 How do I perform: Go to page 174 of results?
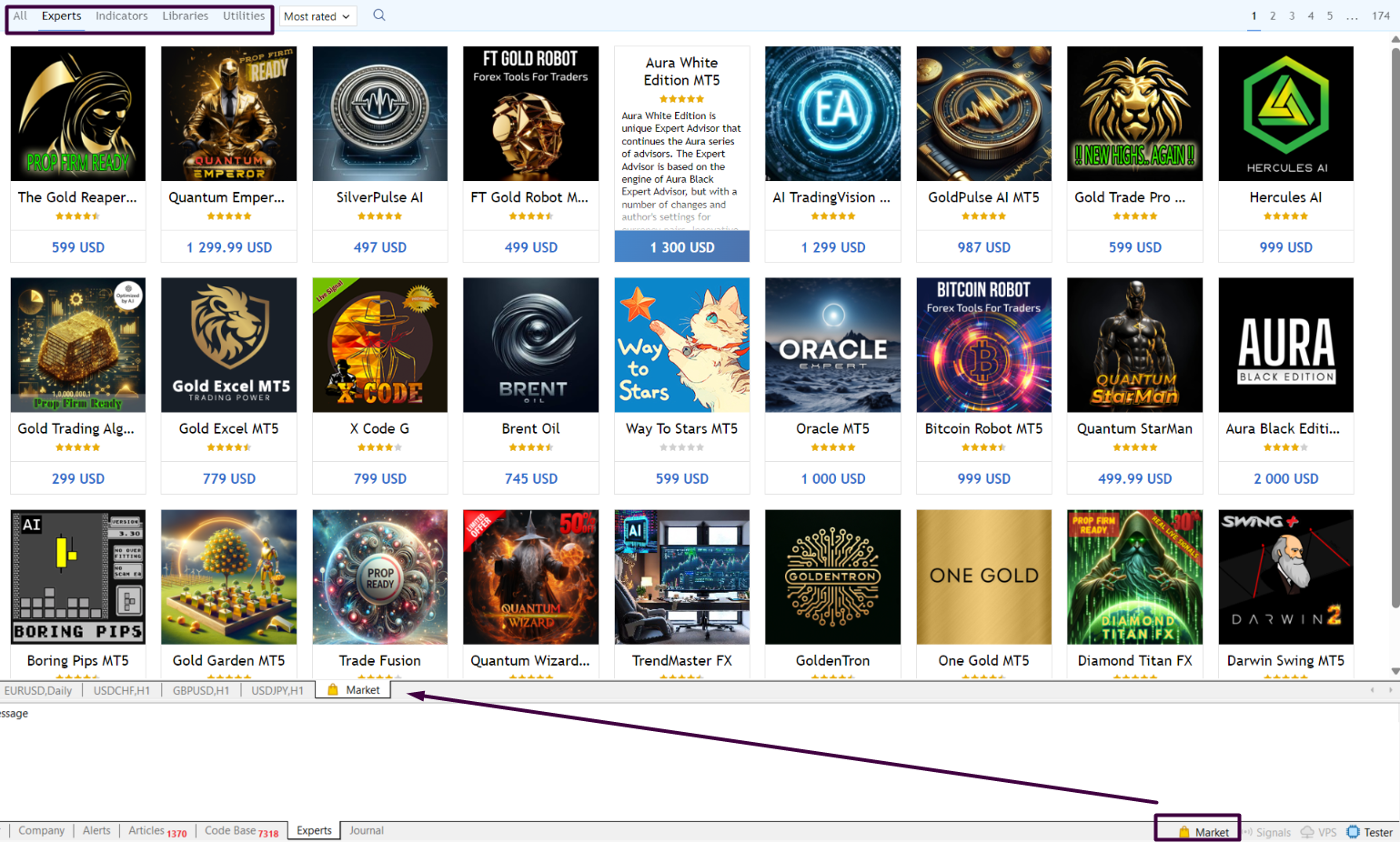pos(1380,15)
